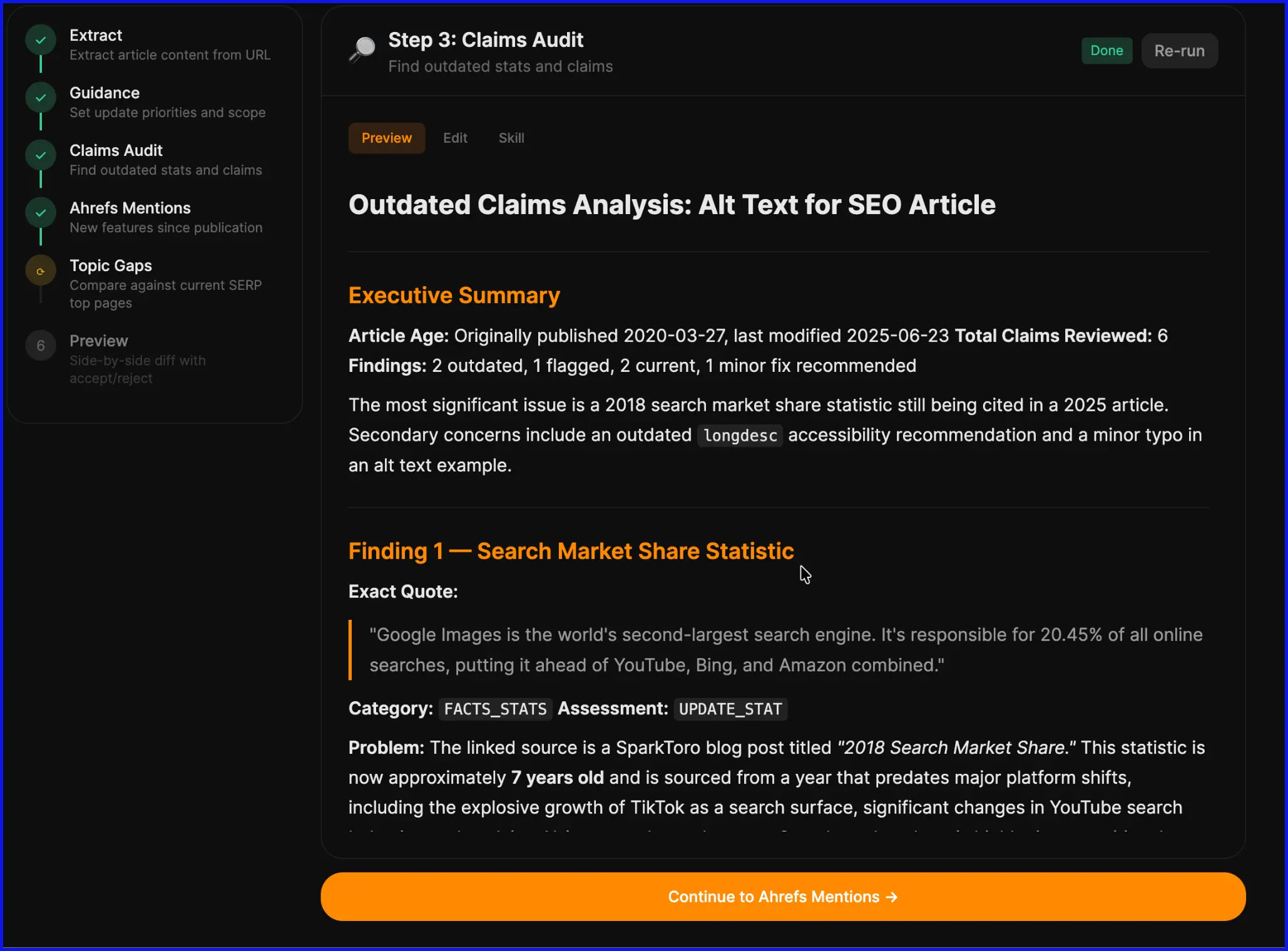Image resolution: width=1288 pixels, height=951 pixels.
Task: Click the Executive Summary heading
Action: tap(454, 295)
